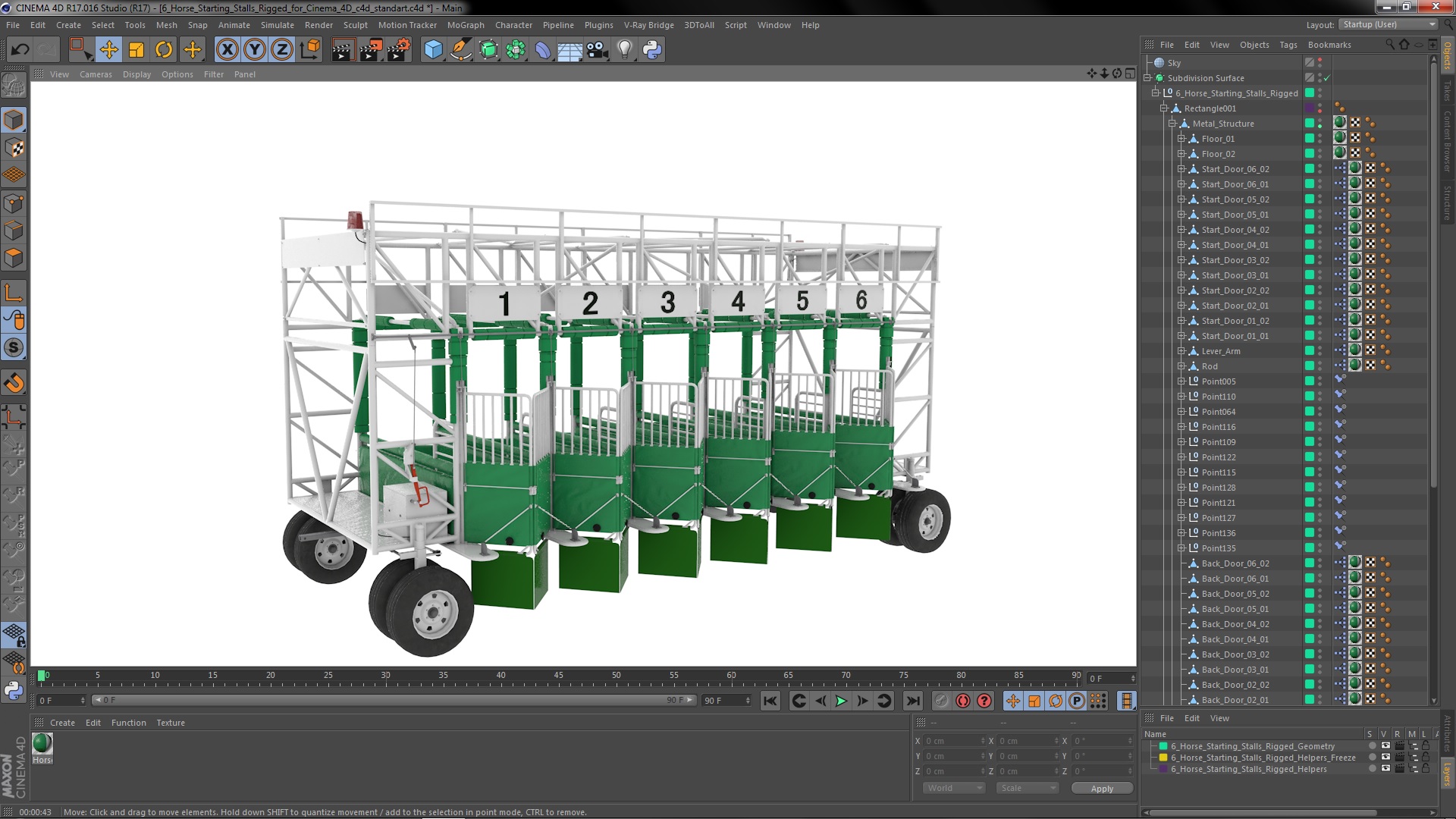1456x819 pixels.
Task: Open the Edit Render Settings
Action: (x=399, y=50)
